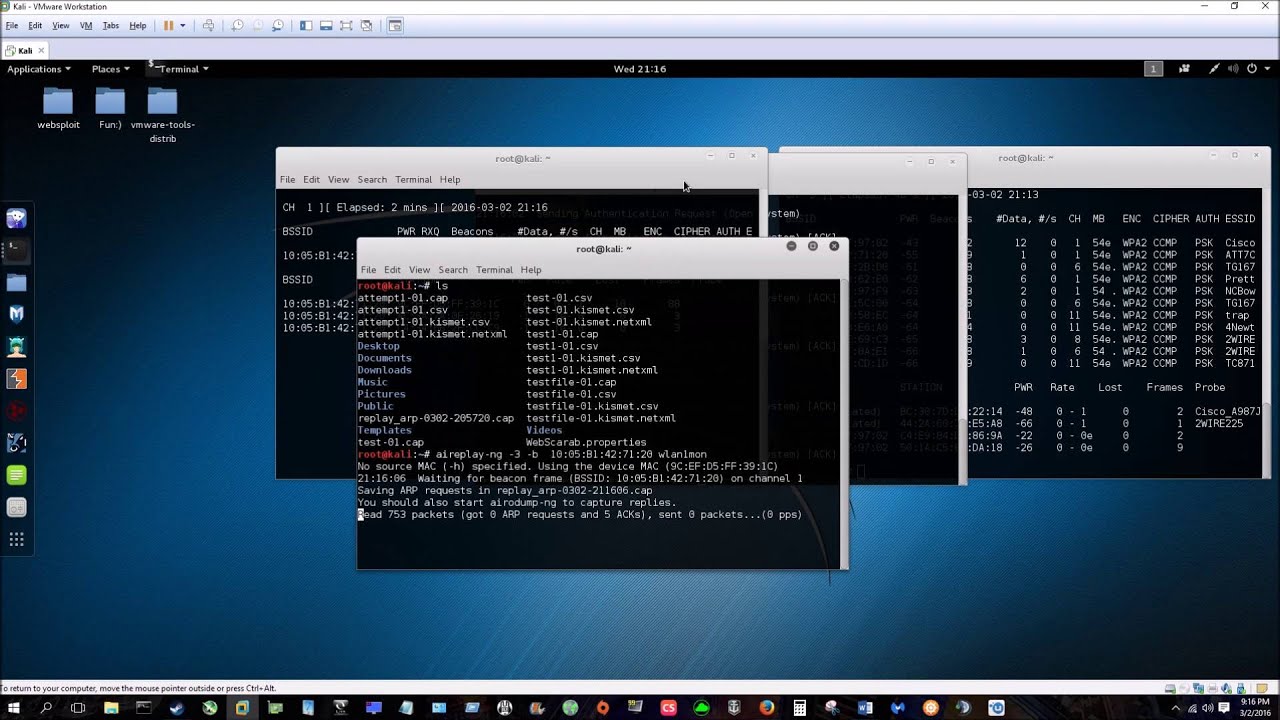Click the volume icon in Kali top bar
The width and height of the screenshot is (1280, 720).
point(1233,69)
